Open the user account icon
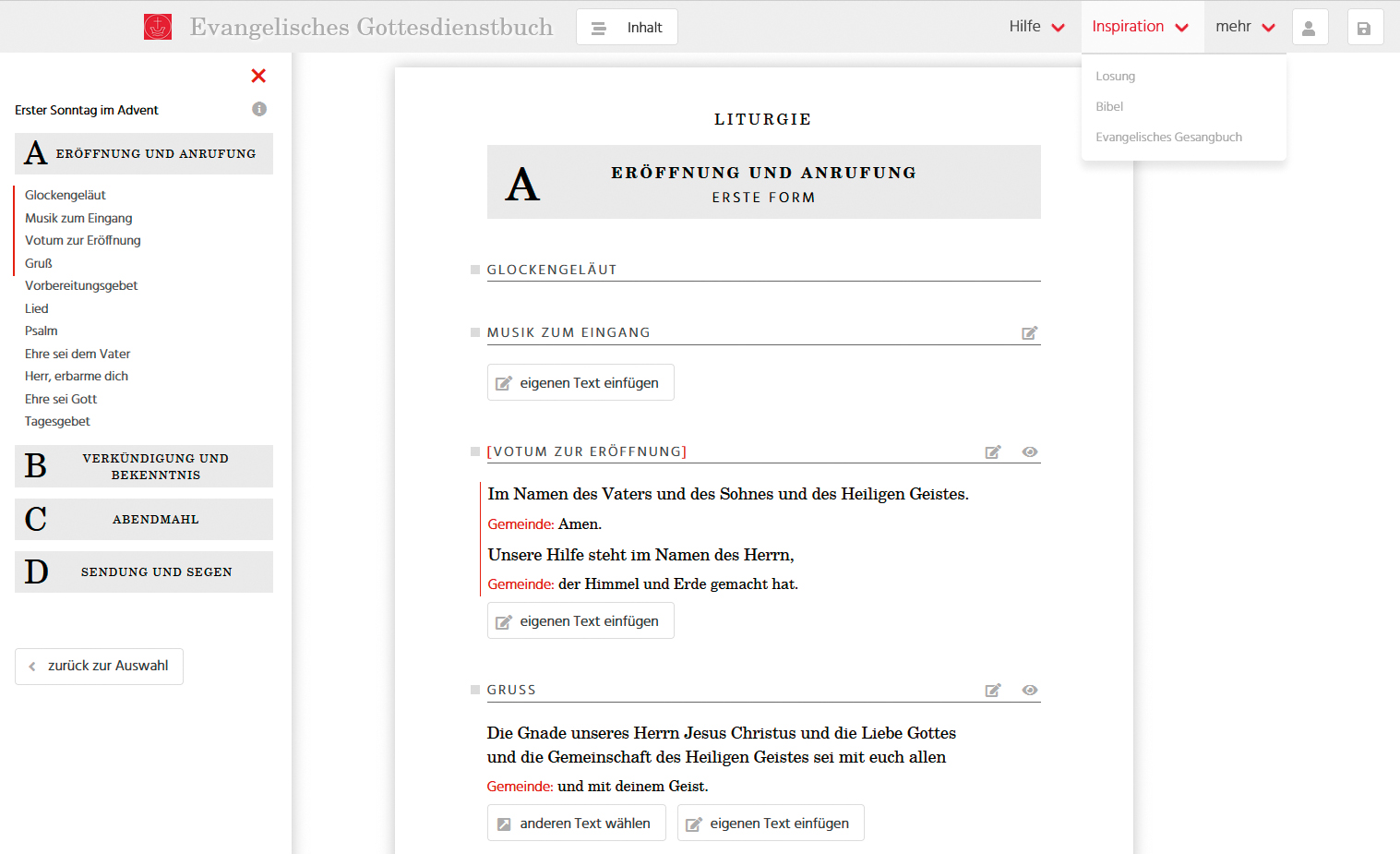Viewport: 1400px width, 854px height. [1310, 28]
